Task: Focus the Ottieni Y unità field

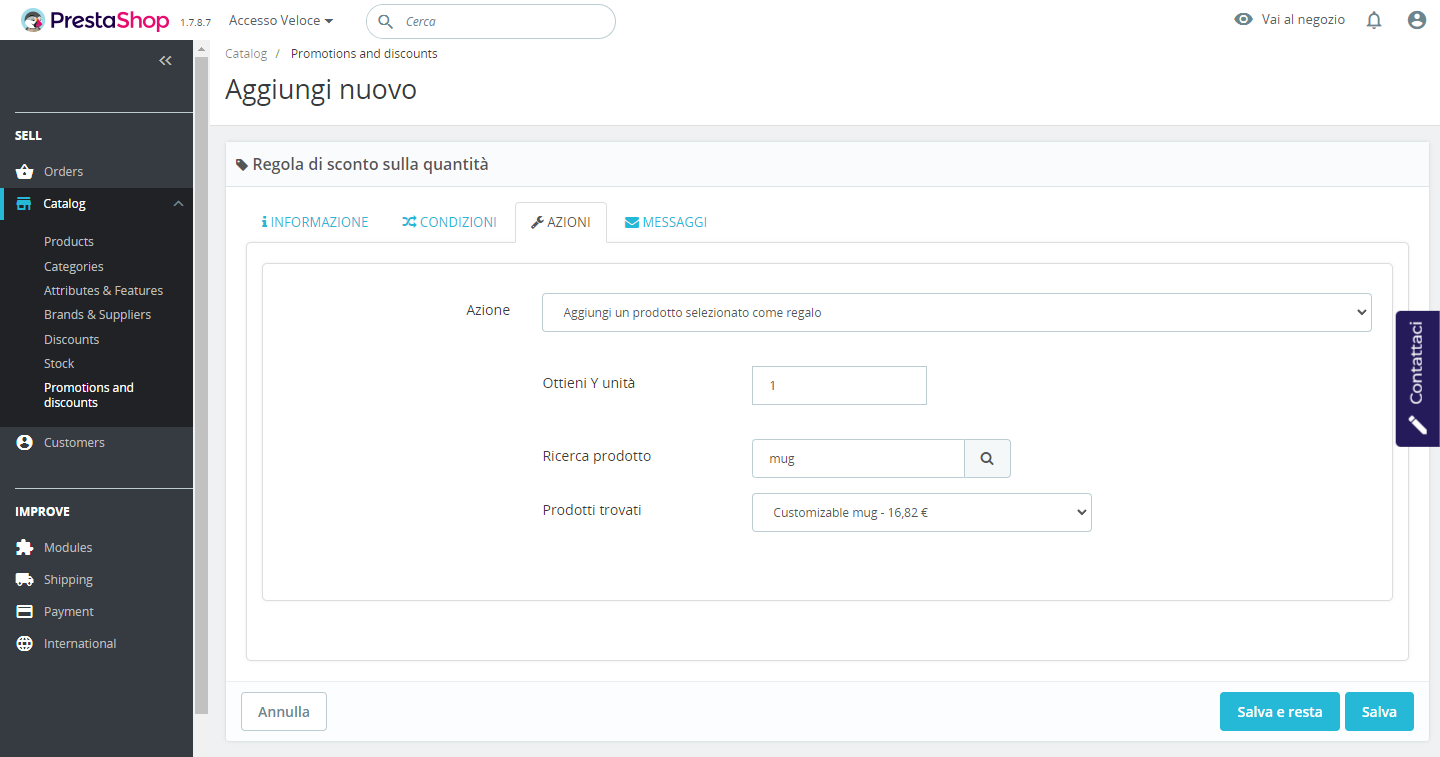Action: (839, 386)
